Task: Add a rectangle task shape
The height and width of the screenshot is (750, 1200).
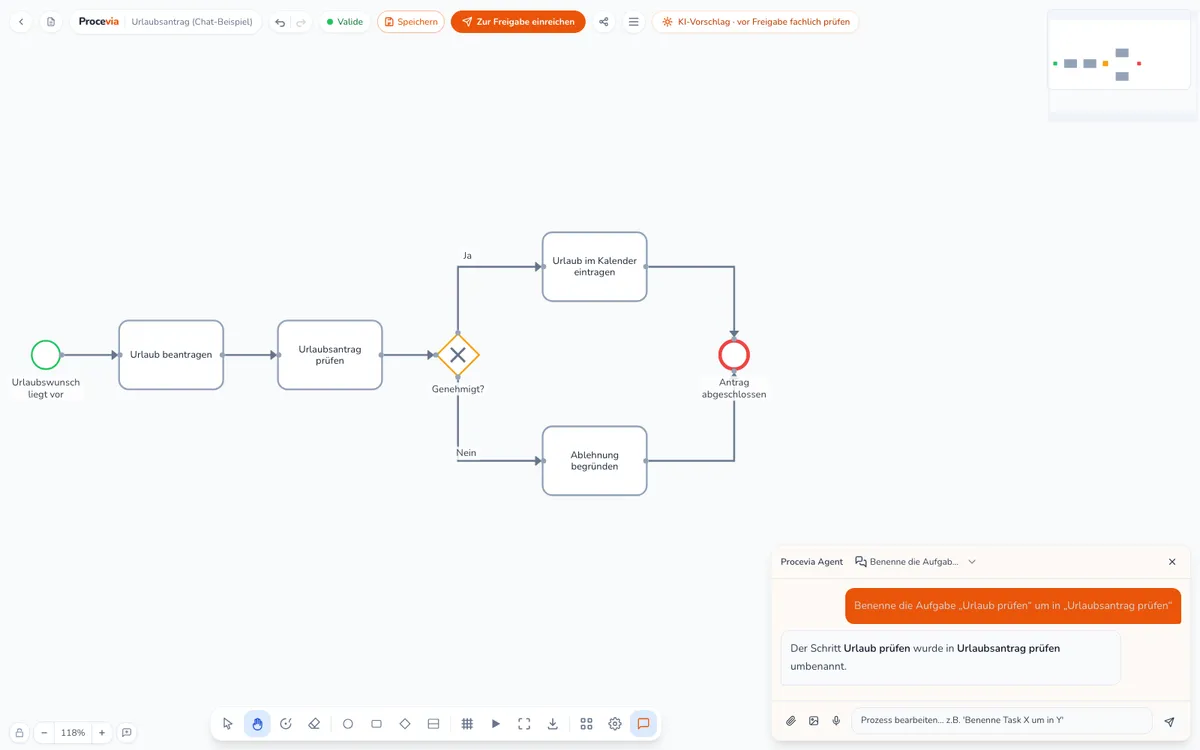Action: pos(376,724)
